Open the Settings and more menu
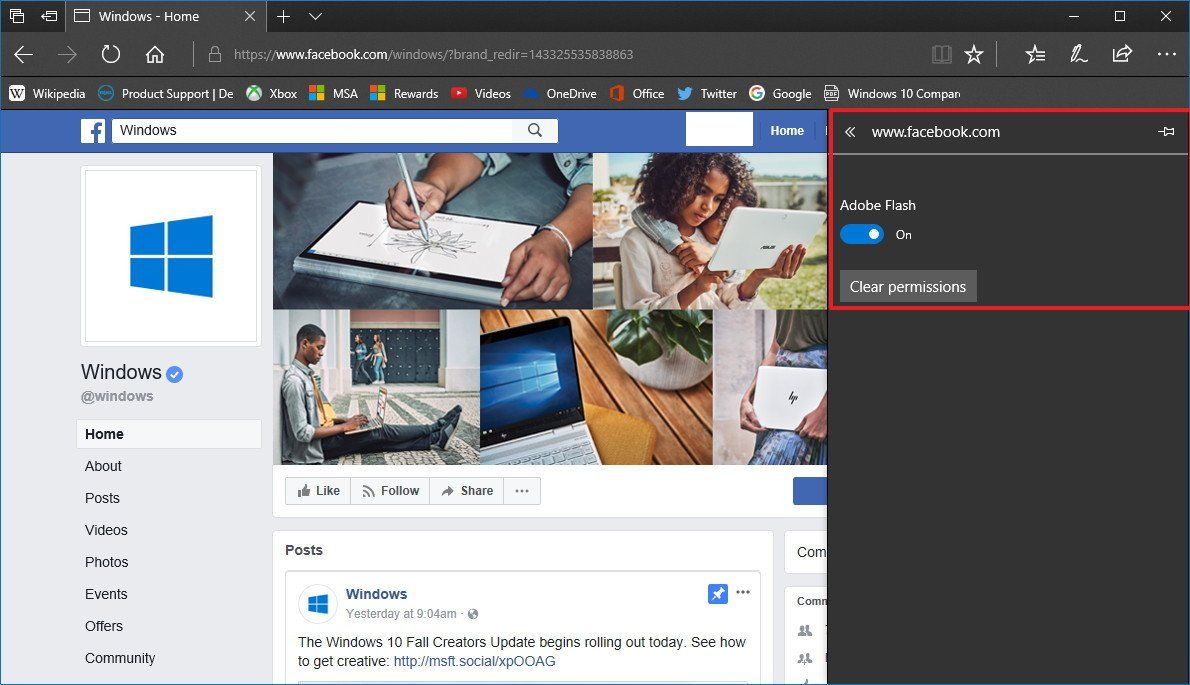This screenshot has height=685, width=1190. [x=1167, y=54]
